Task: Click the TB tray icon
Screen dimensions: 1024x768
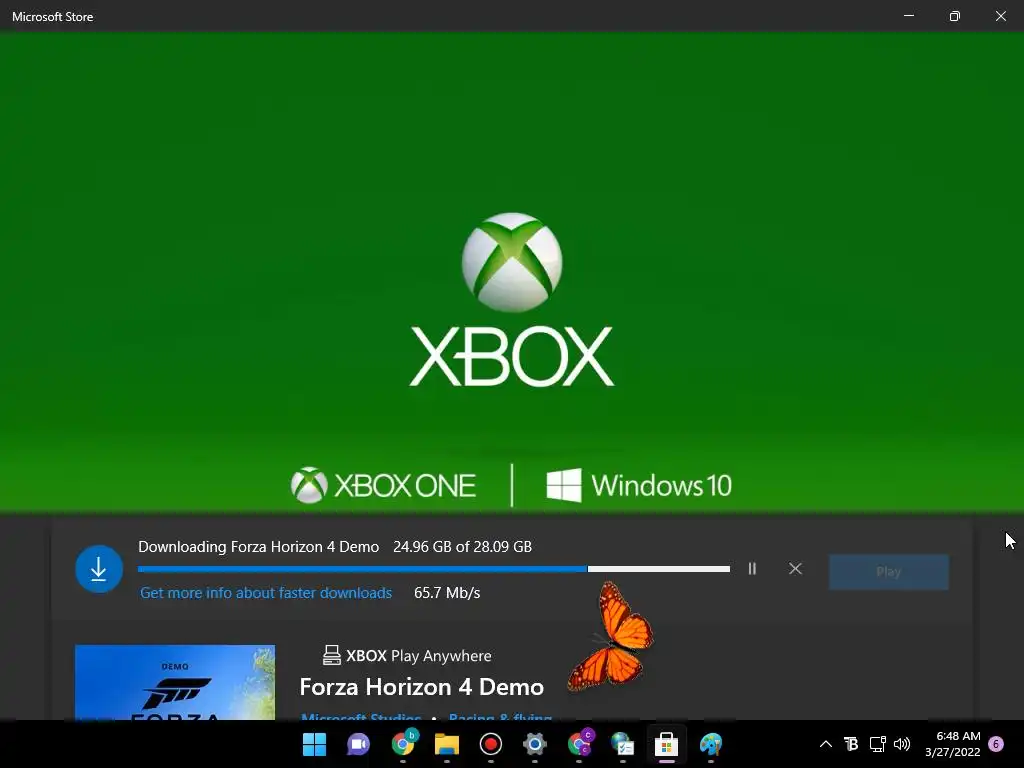Action: coord(851,744)
